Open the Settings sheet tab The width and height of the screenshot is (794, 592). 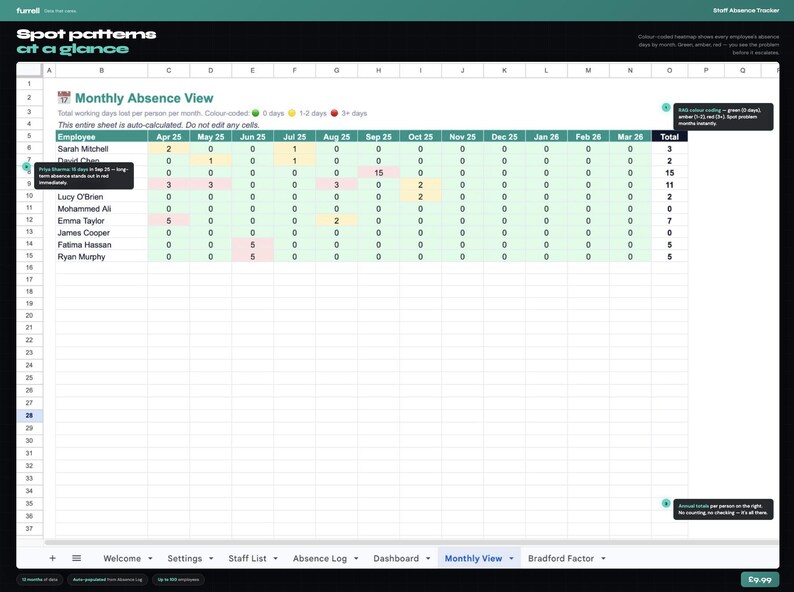(184, 558)
